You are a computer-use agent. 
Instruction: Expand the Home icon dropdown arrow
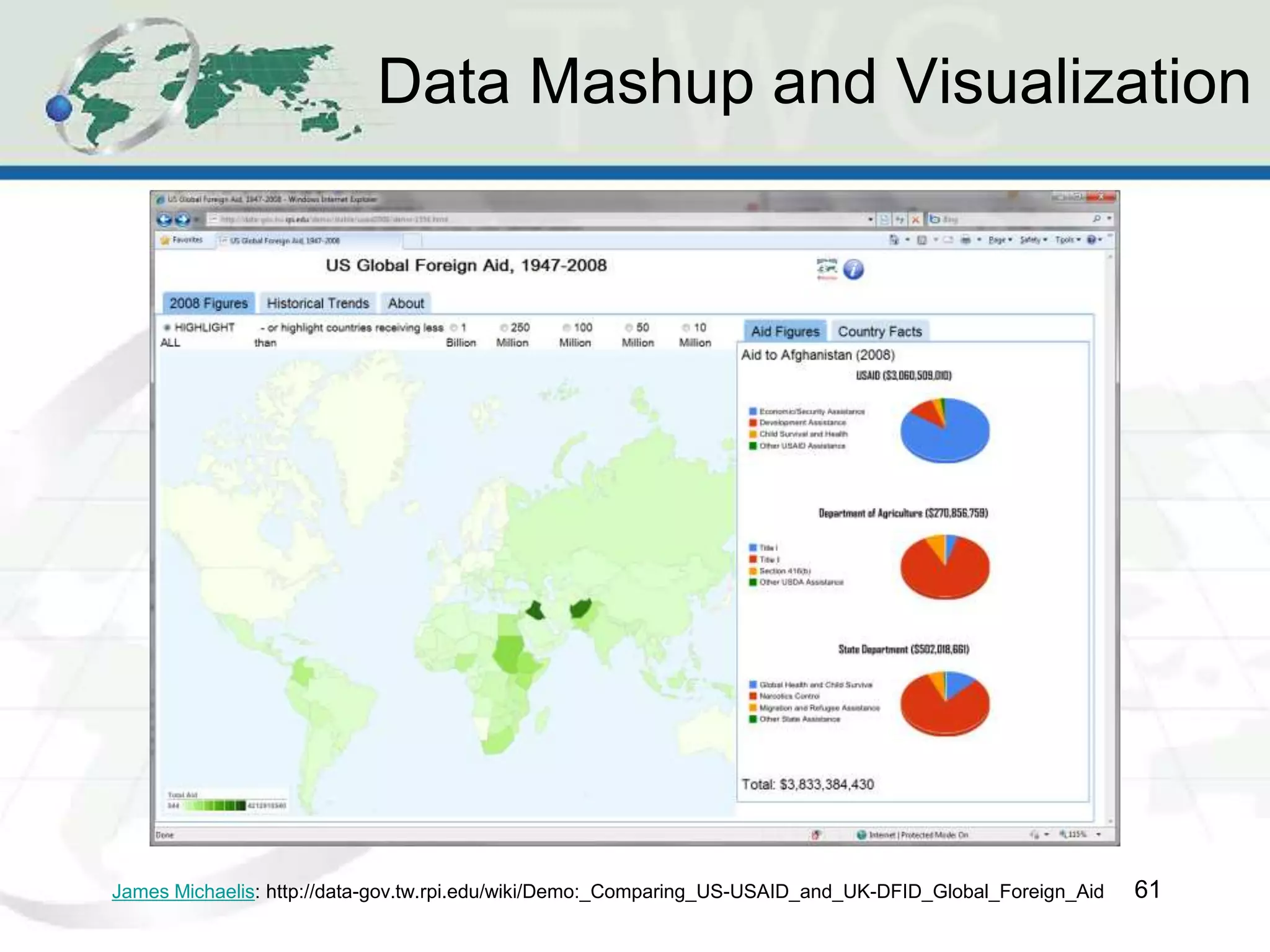907,240
